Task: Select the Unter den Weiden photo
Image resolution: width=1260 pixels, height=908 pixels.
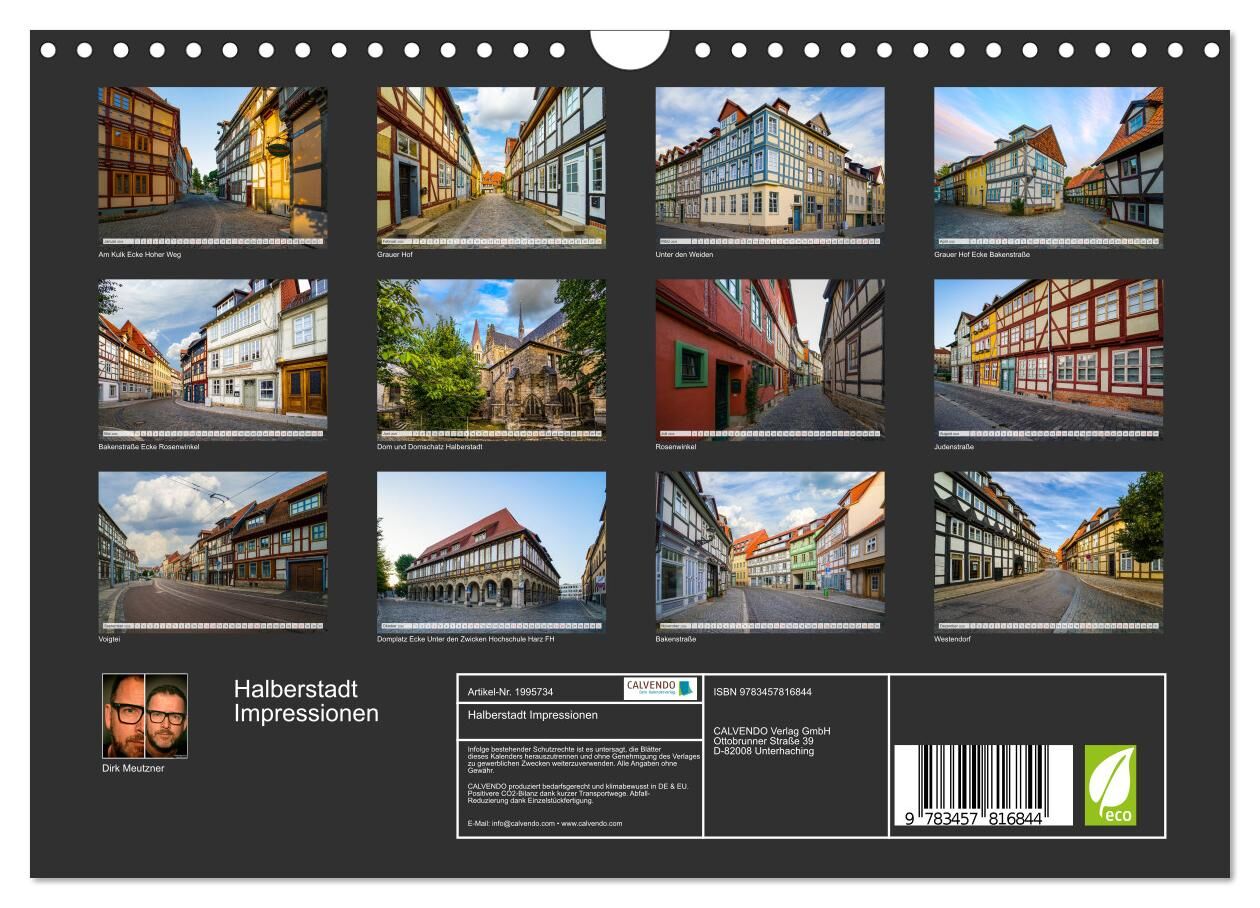Action: (x=769, y=163)
